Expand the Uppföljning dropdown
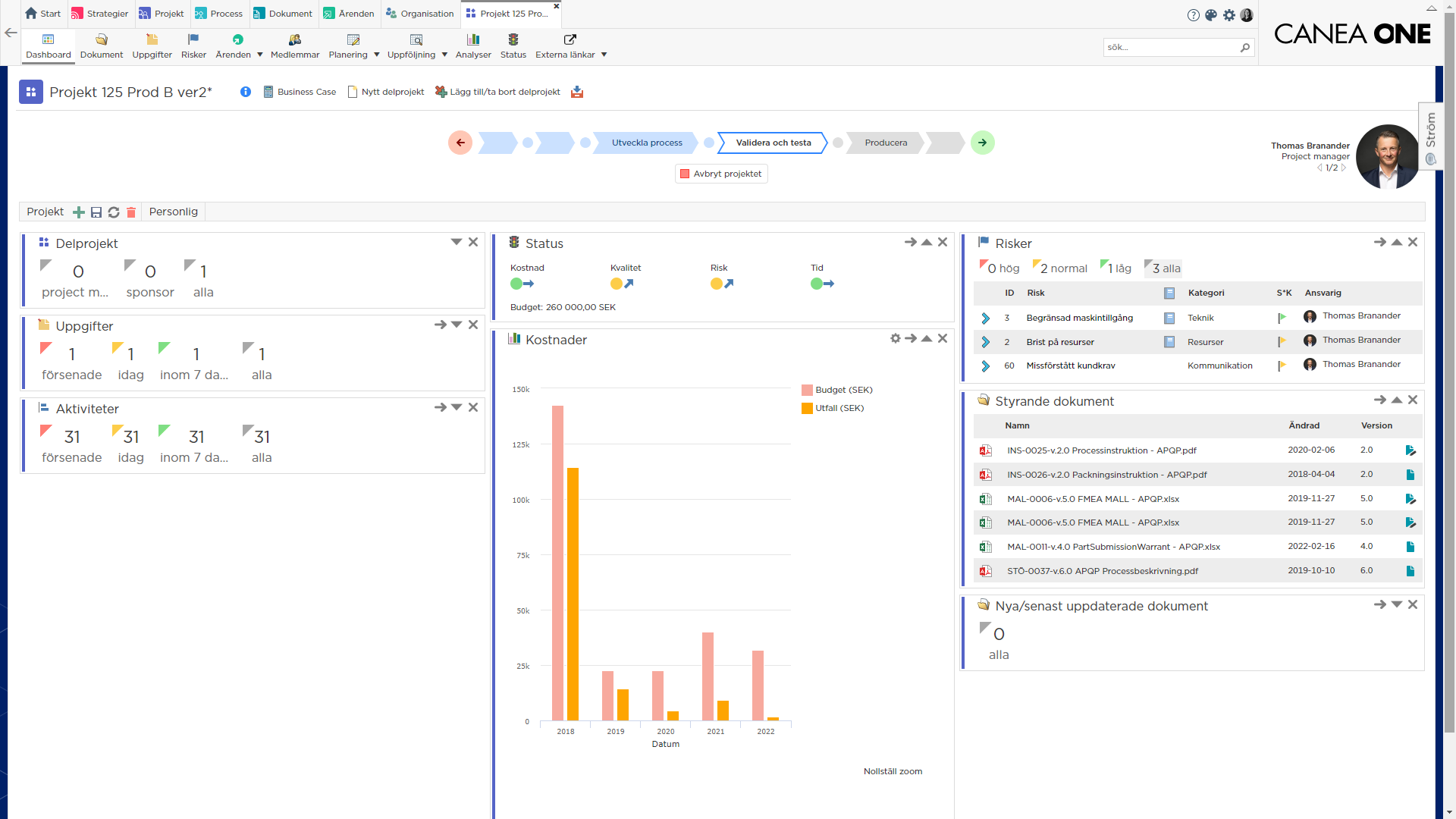The height and width of the screenshot is (819, 1456). click(x=445, y=55)
